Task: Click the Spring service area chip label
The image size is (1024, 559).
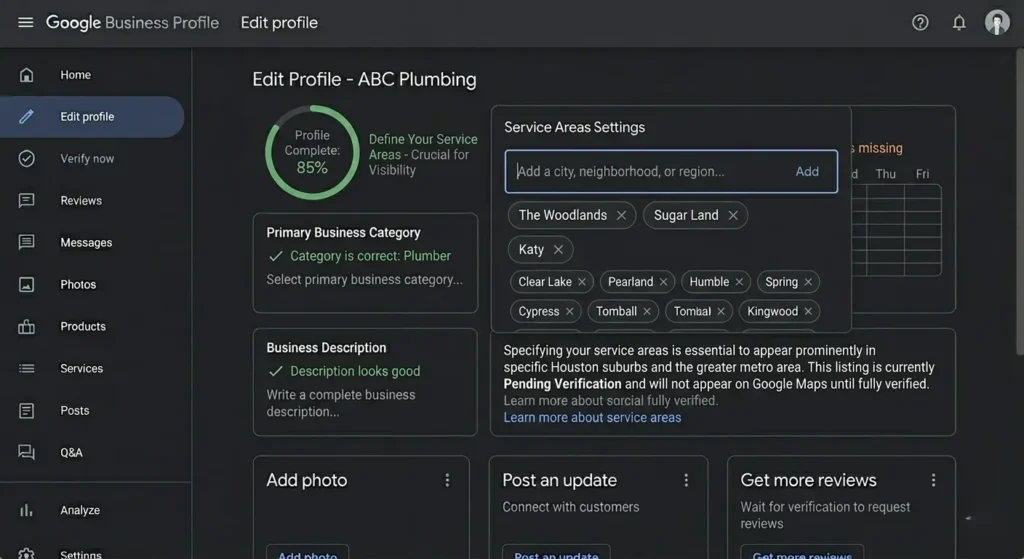Action: pyautogui.click(x=781, y=282)
